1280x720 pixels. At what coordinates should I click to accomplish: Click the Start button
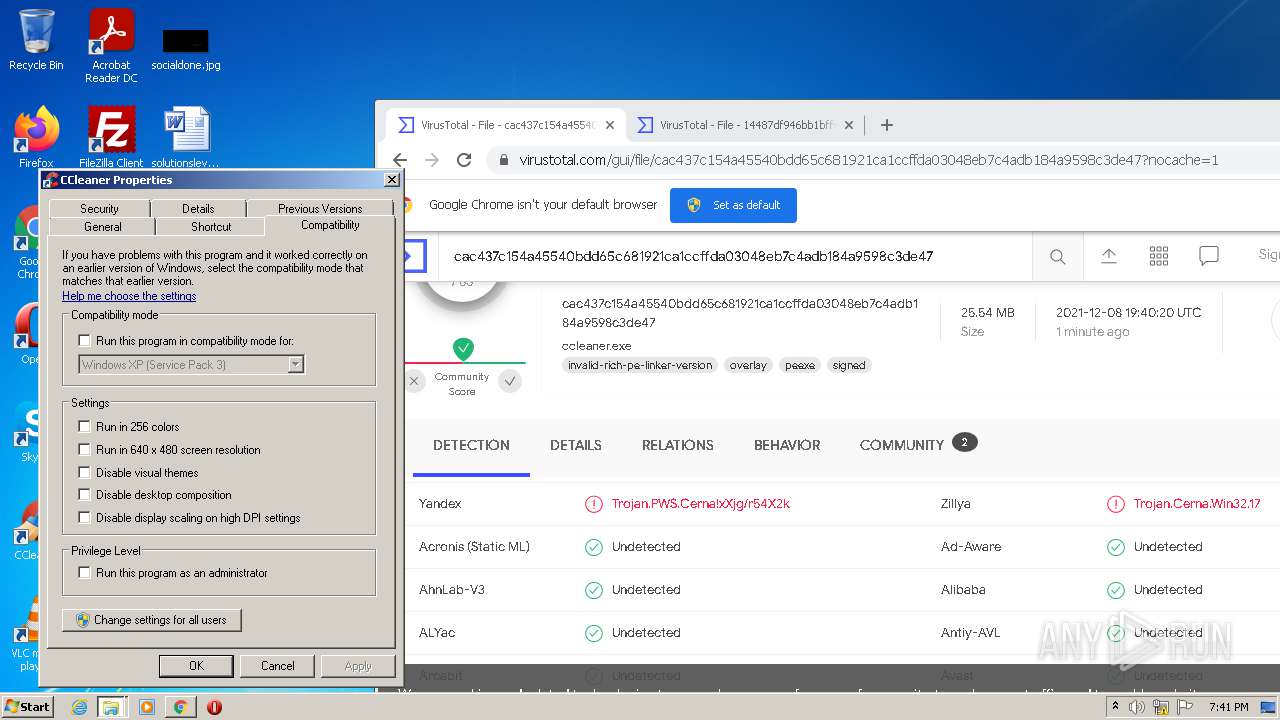coord(28,707)
